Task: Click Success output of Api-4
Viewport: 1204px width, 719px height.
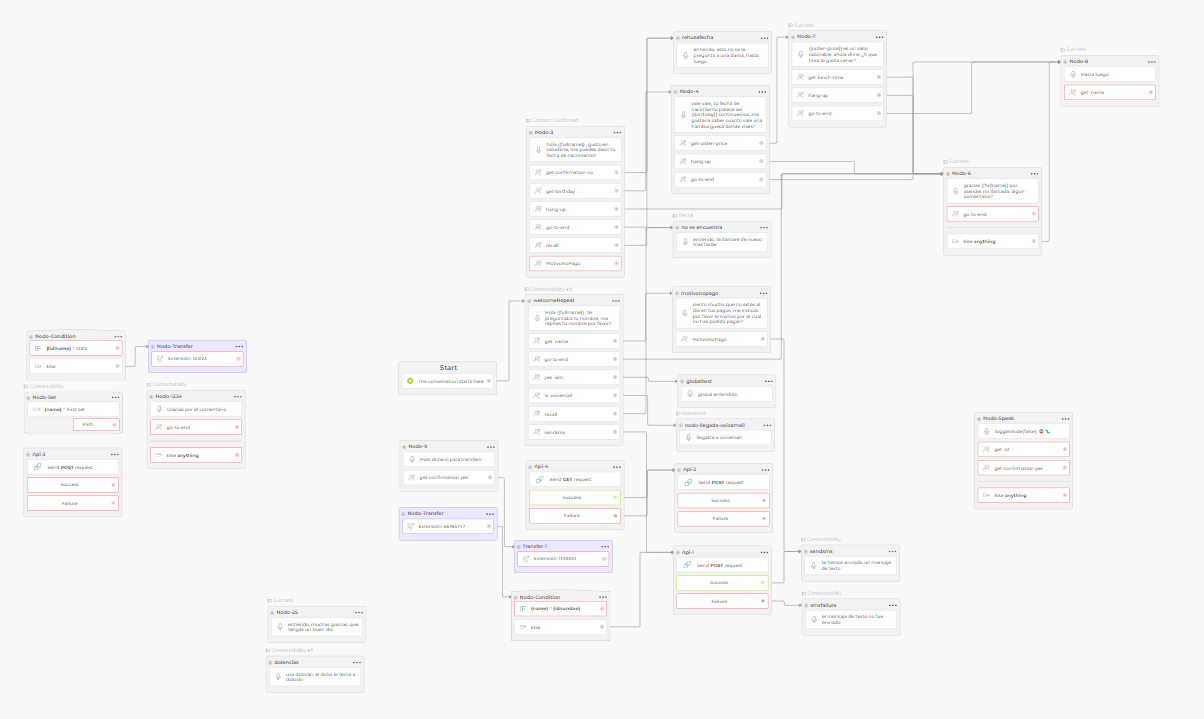Action: point(575,496)
